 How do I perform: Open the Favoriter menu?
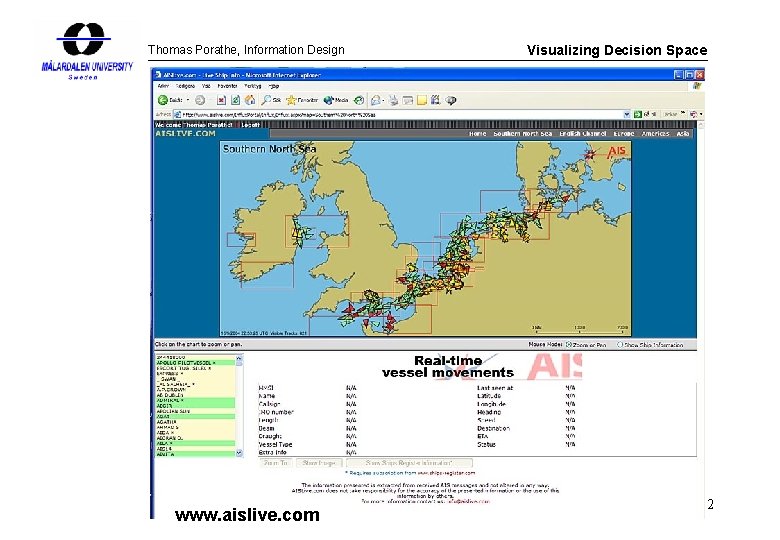[227, 86]
